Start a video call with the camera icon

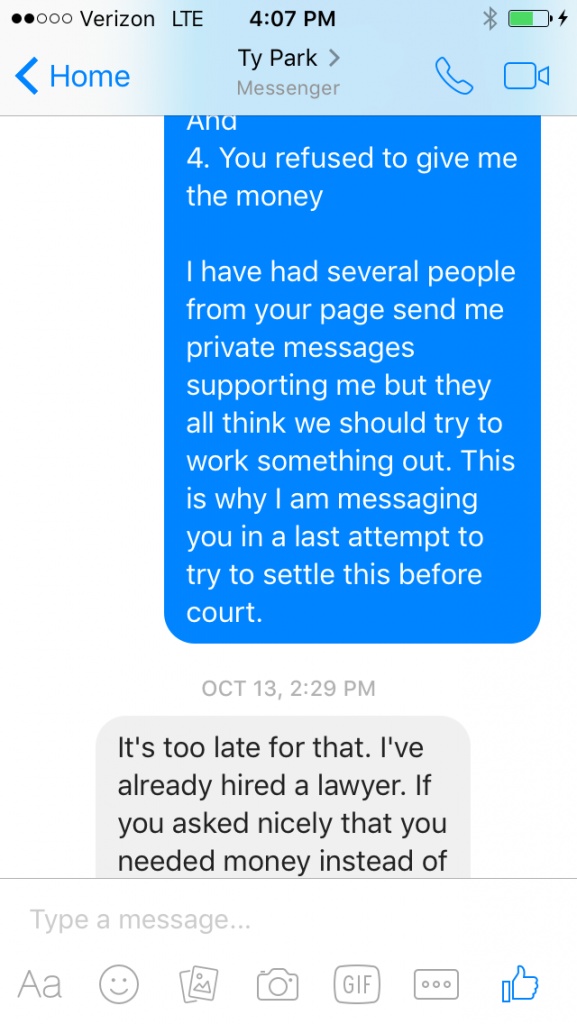click(x=526, y=76)
